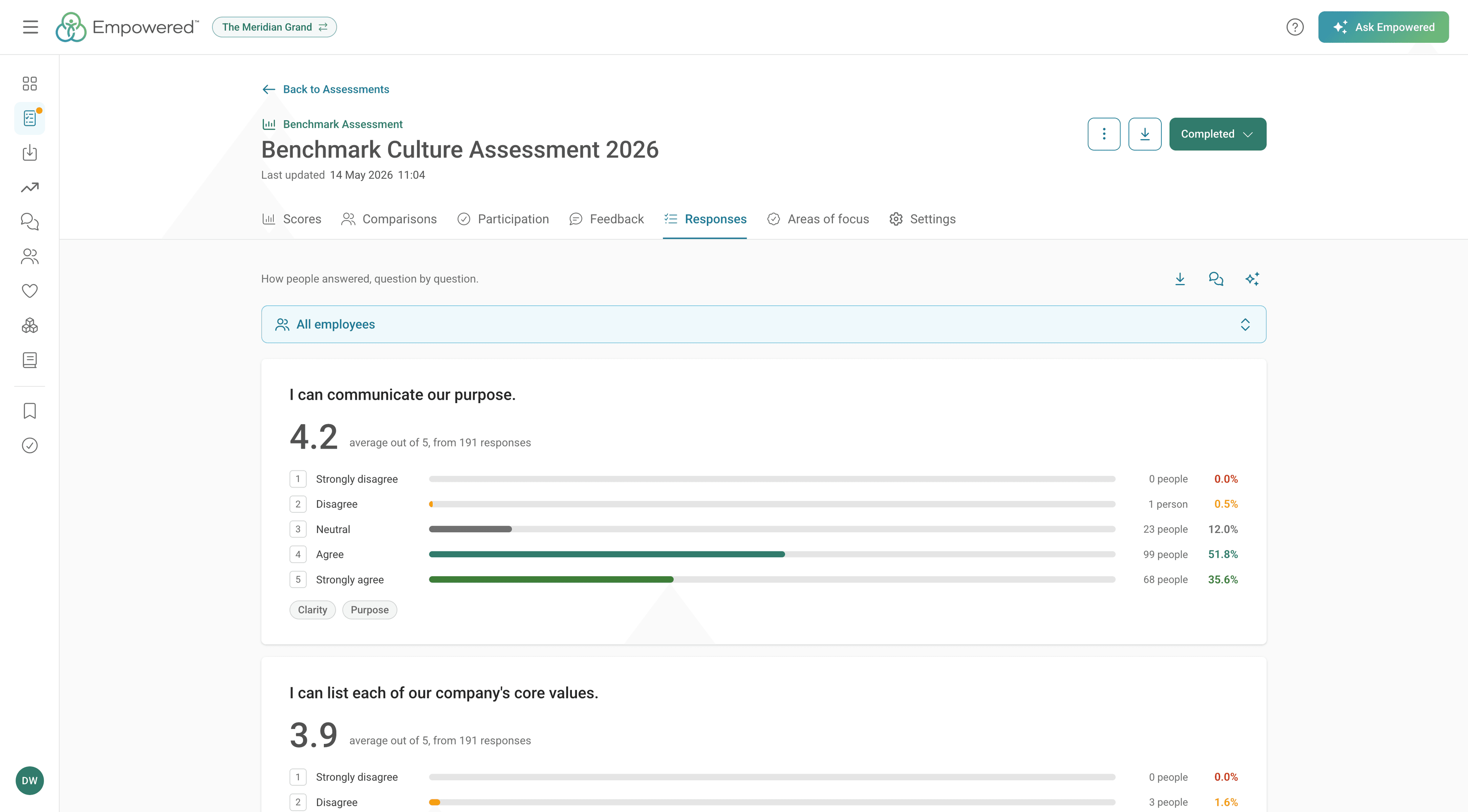The image size is (1468, 812).
Task: Open the check circle icon in sidebar
Action: click(30, 445)
